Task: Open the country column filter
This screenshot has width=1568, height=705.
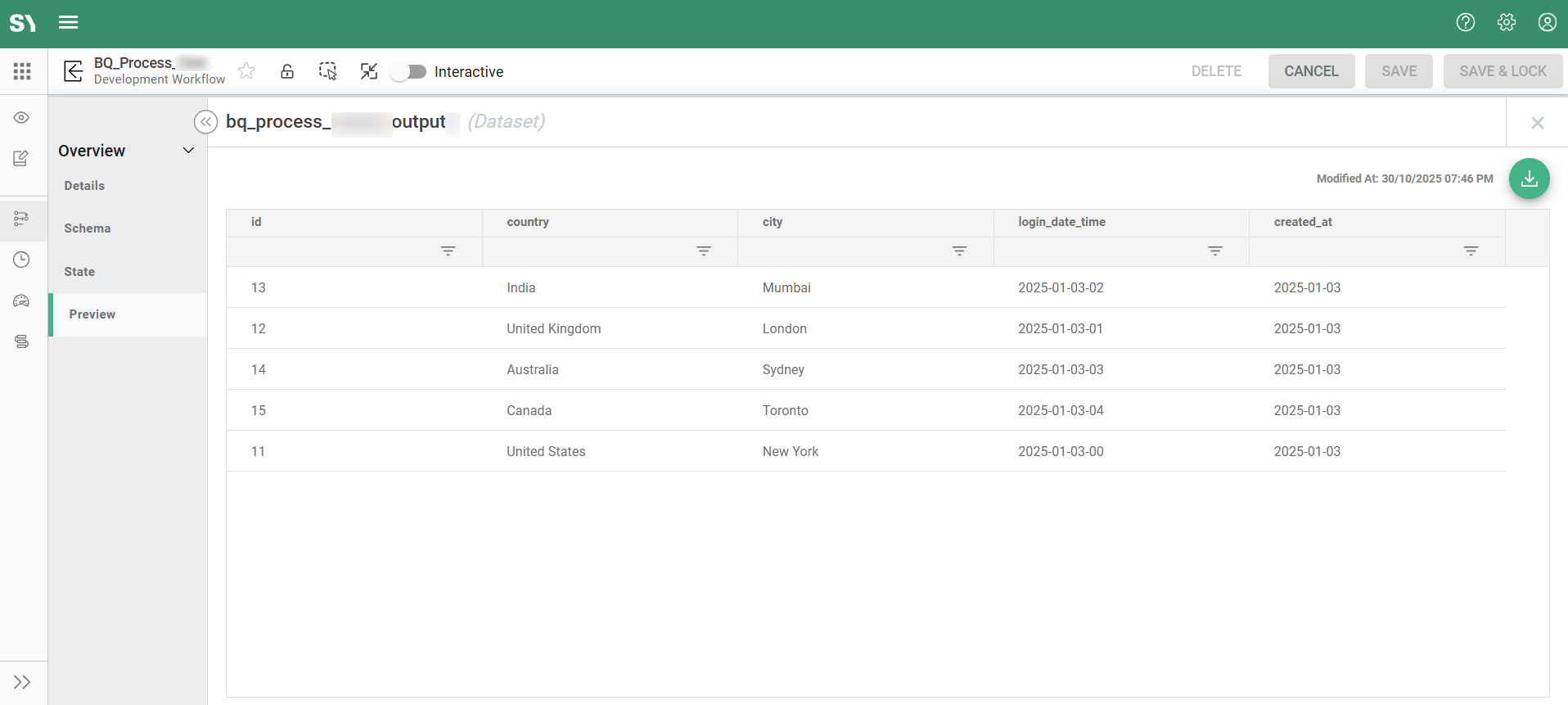Action: tap(703, 251)
